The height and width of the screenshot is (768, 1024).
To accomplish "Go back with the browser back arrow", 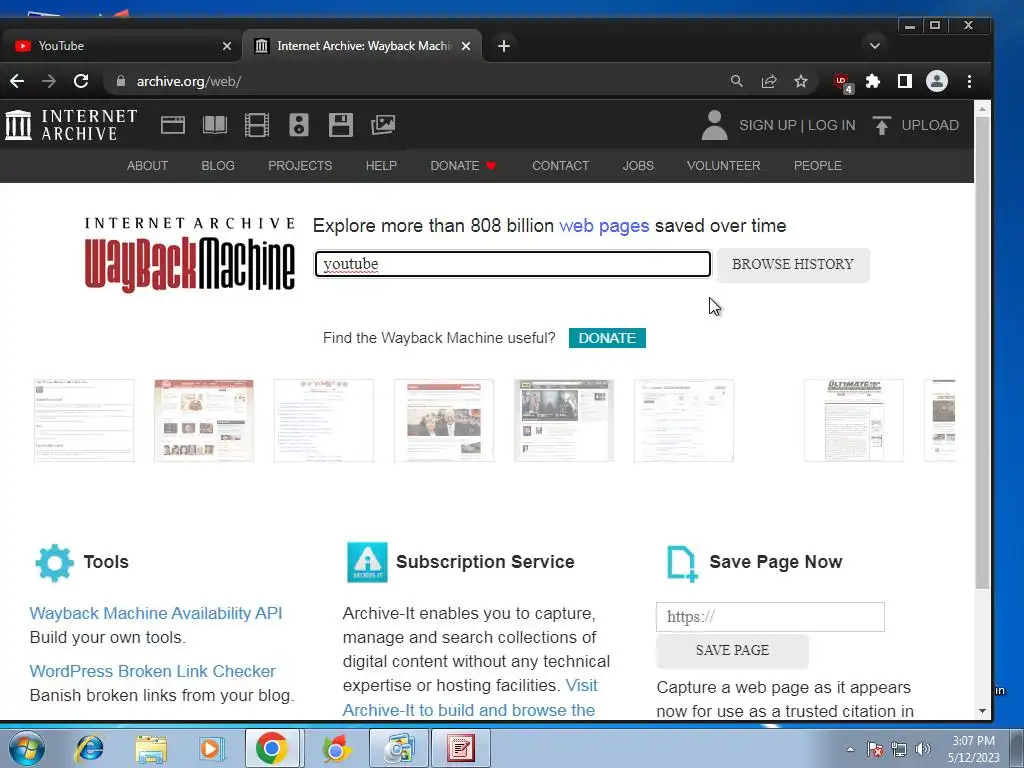I will pyautogui.click(x=18, y=81).
